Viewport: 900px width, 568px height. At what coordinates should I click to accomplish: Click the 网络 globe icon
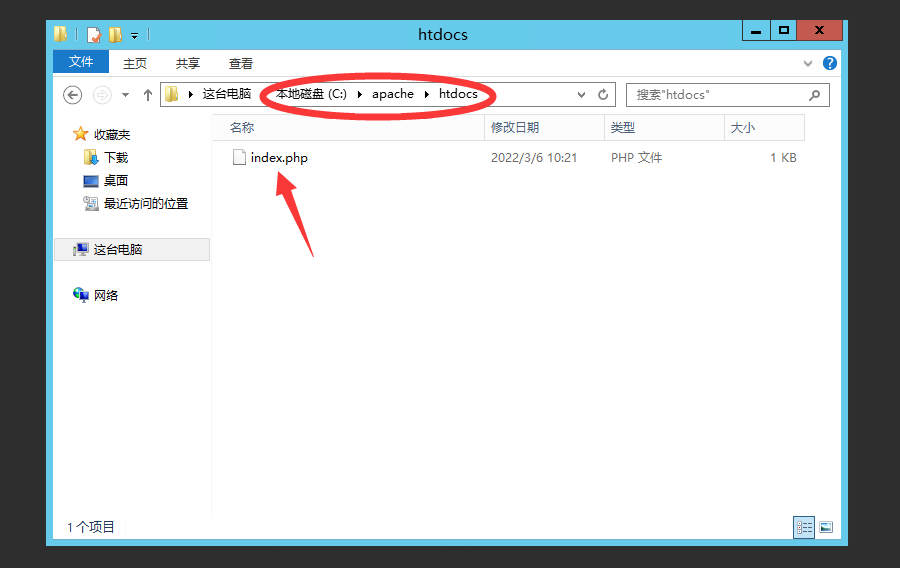coord(80,295)
